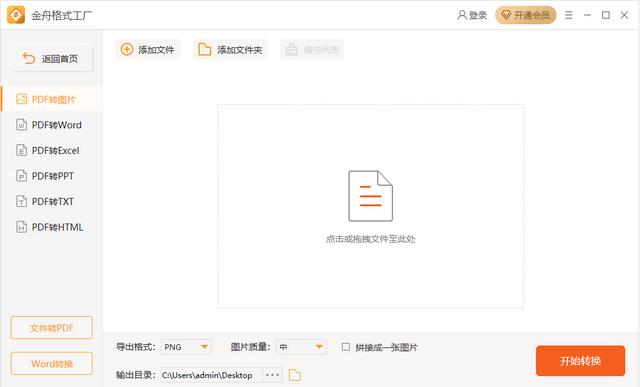The image size is (640, 387).
Task: Click the 返回首页 back to home button
Action: click(52, 59)
